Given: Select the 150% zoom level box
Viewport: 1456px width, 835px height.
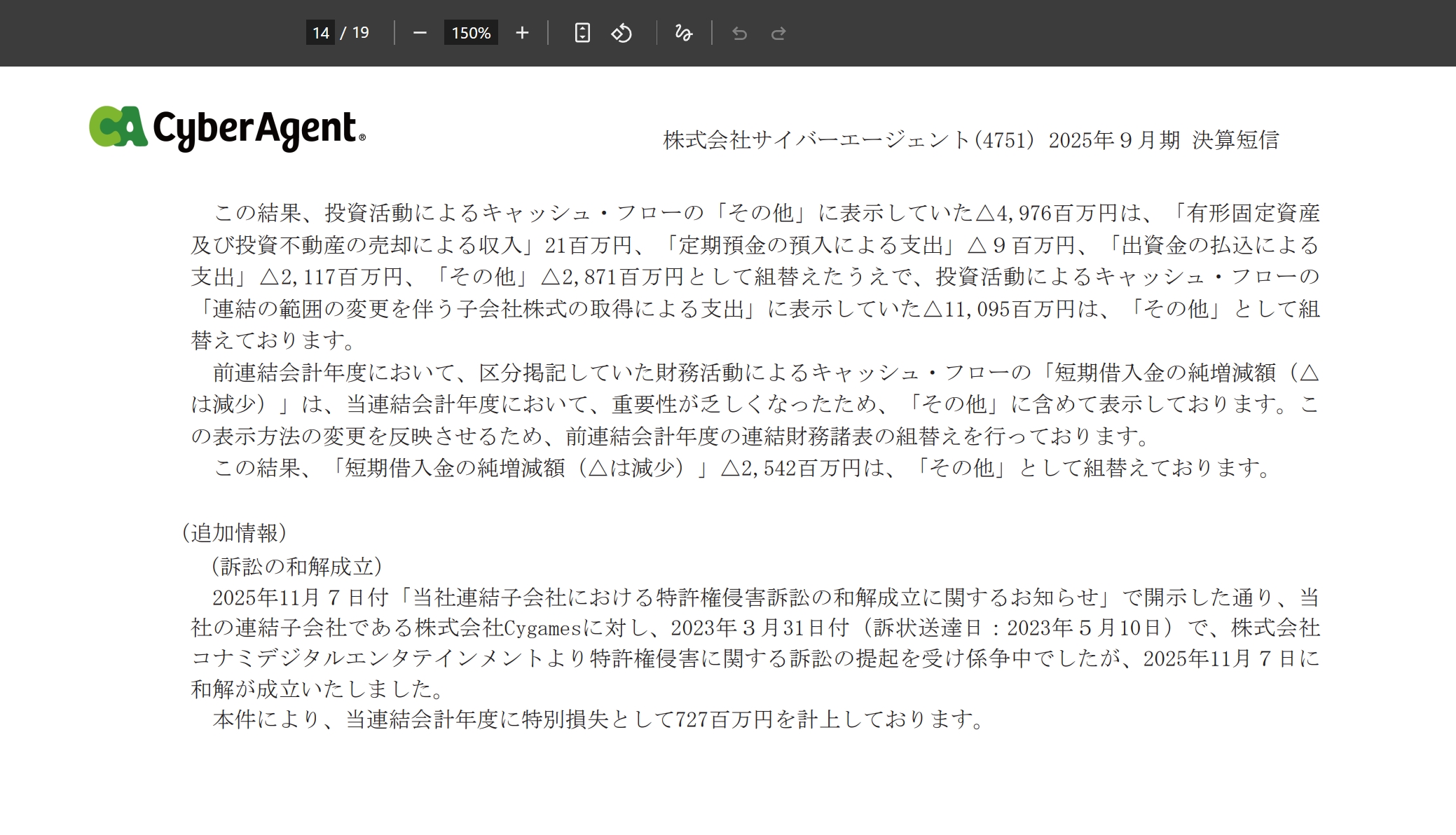Looking at the screenshot, I should pos(471,33).
